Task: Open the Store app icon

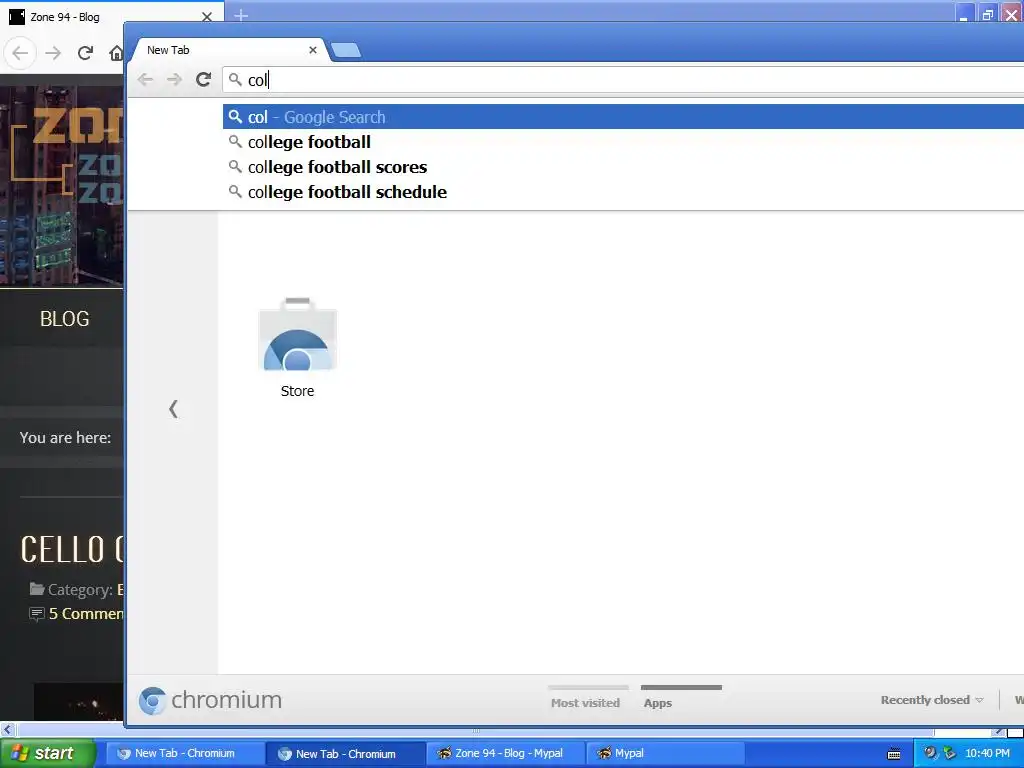Action: pos(297,336)
